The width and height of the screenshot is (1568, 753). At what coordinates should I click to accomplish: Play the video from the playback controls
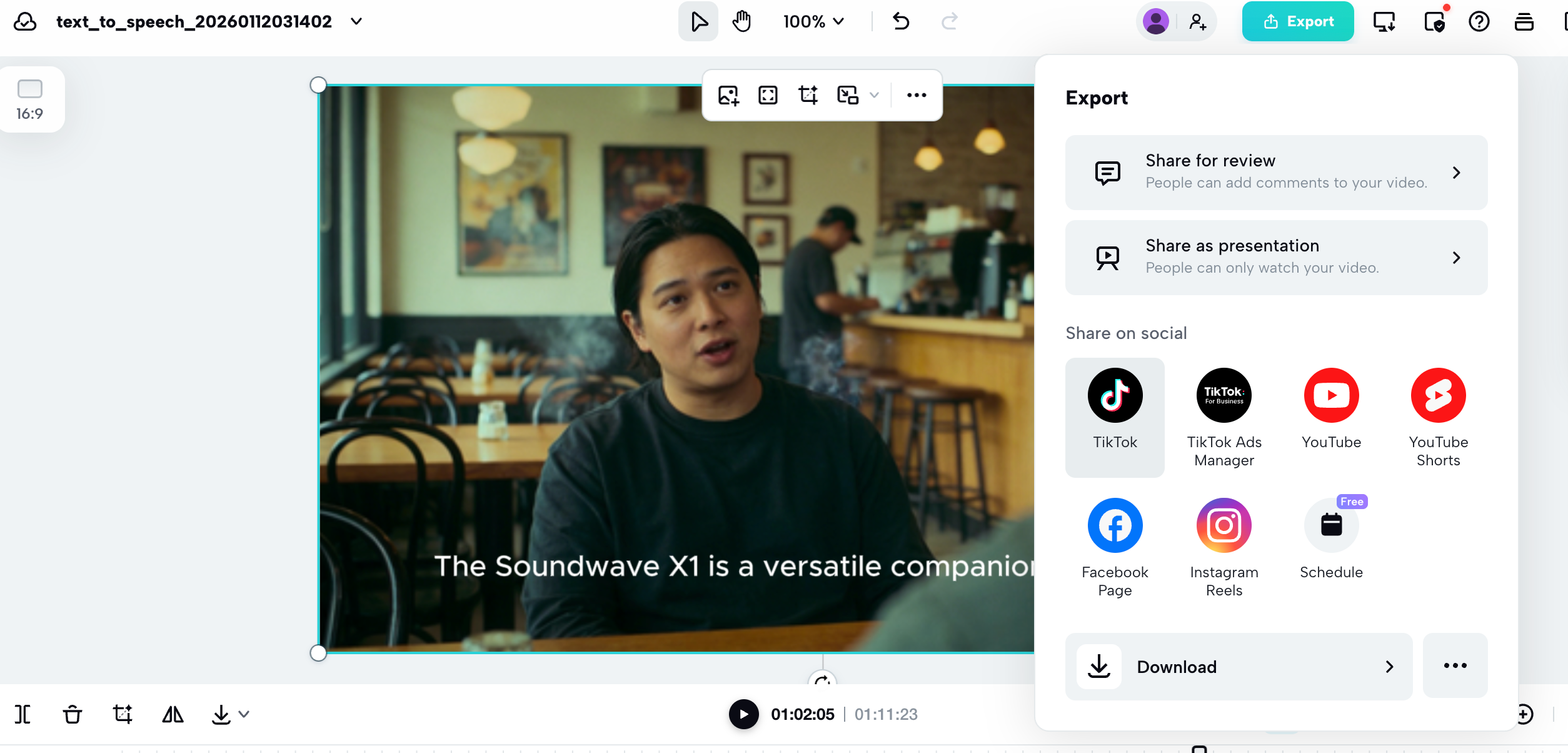click(743, 714)
